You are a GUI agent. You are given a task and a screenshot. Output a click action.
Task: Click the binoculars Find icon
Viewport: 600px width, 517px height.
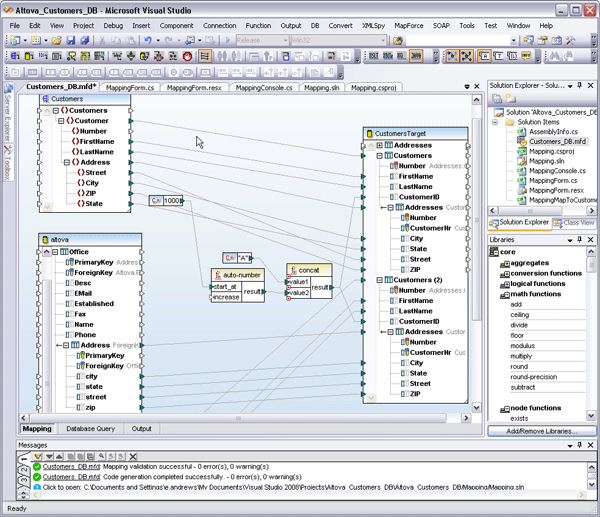554,56
